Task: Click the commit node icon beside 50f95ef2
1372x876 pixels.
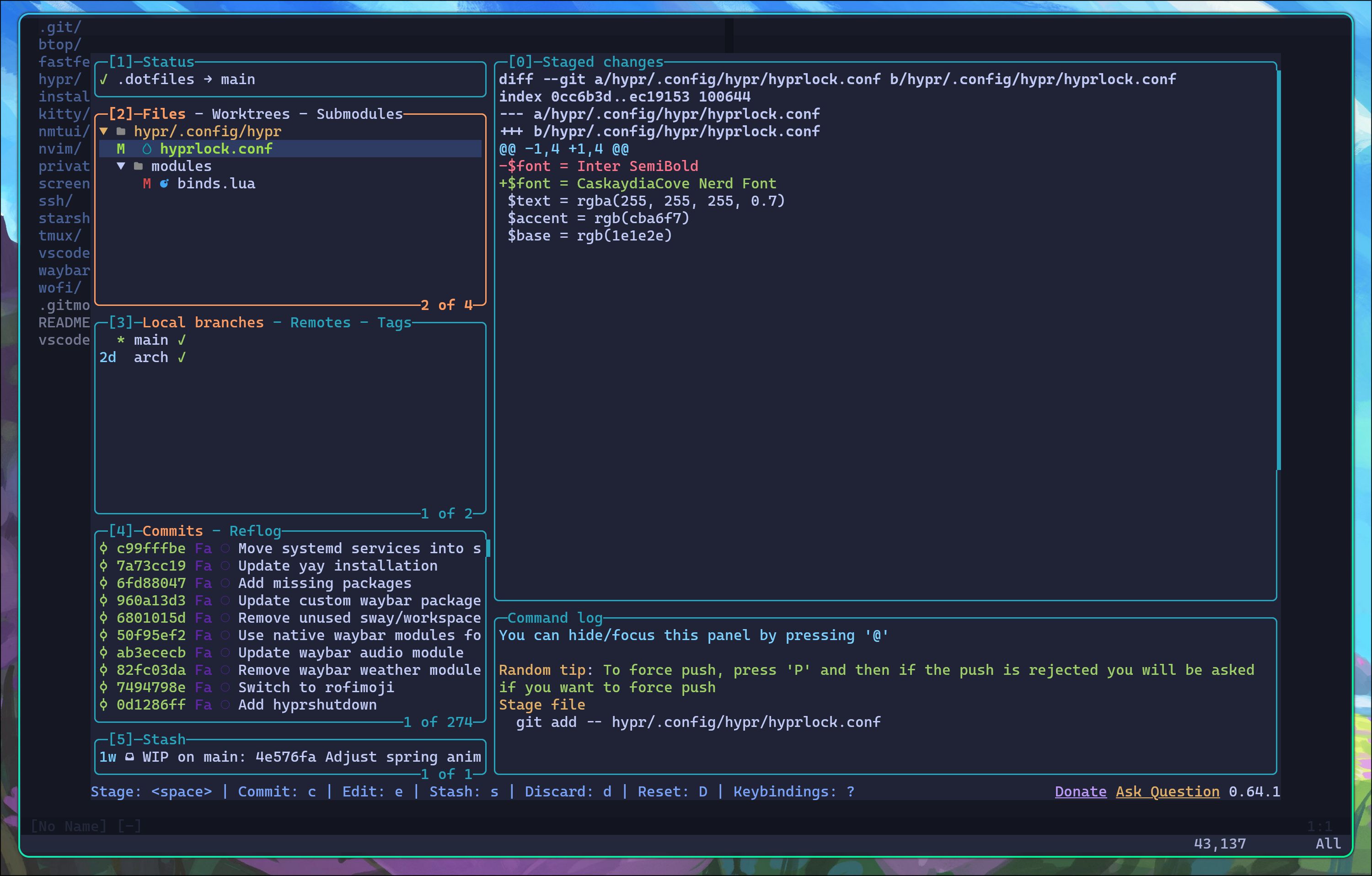Action: pyautogui.click(x=104, y=636)
